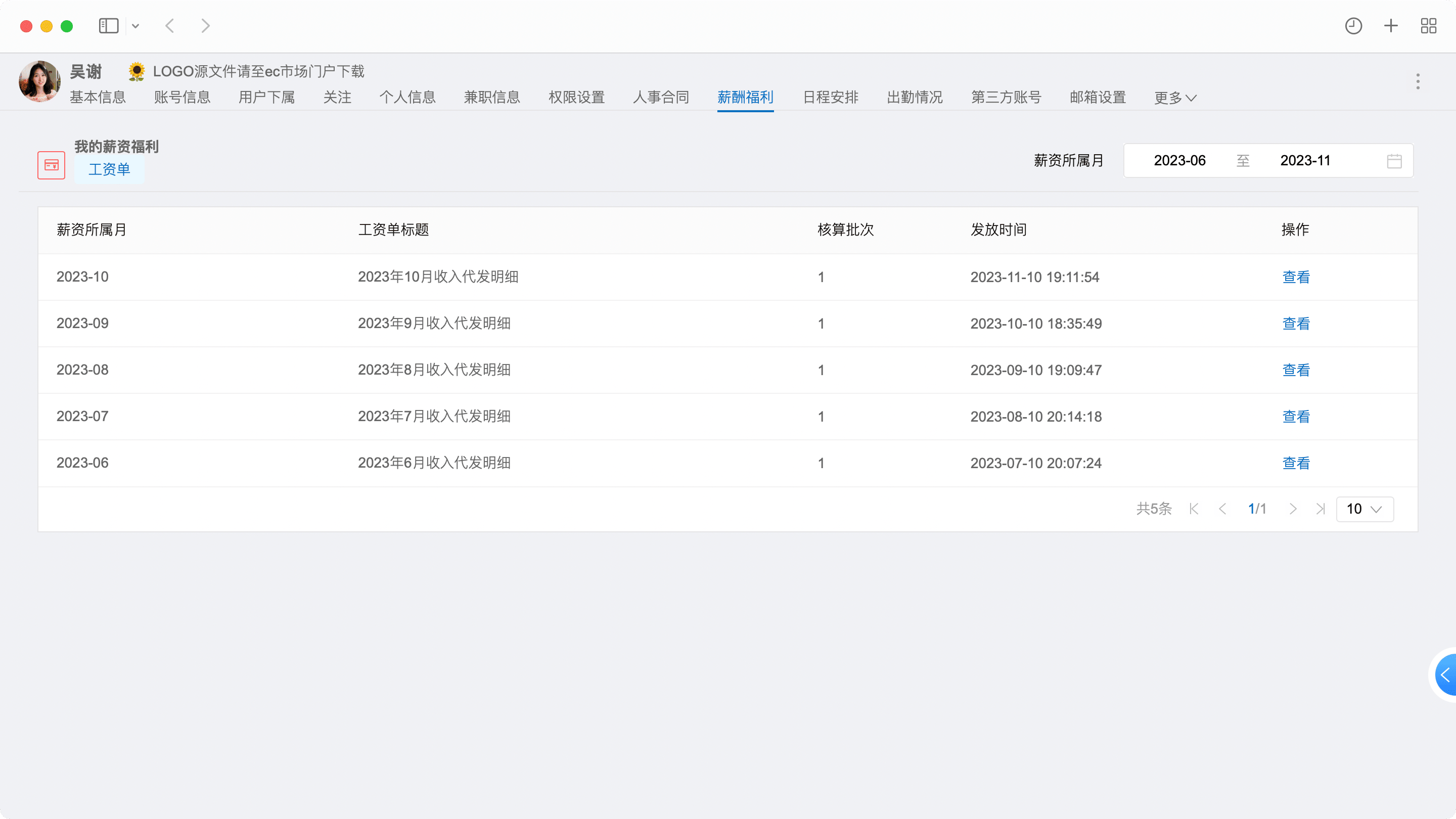Open the 出勤情况 tab

click(x=915, y=97)
